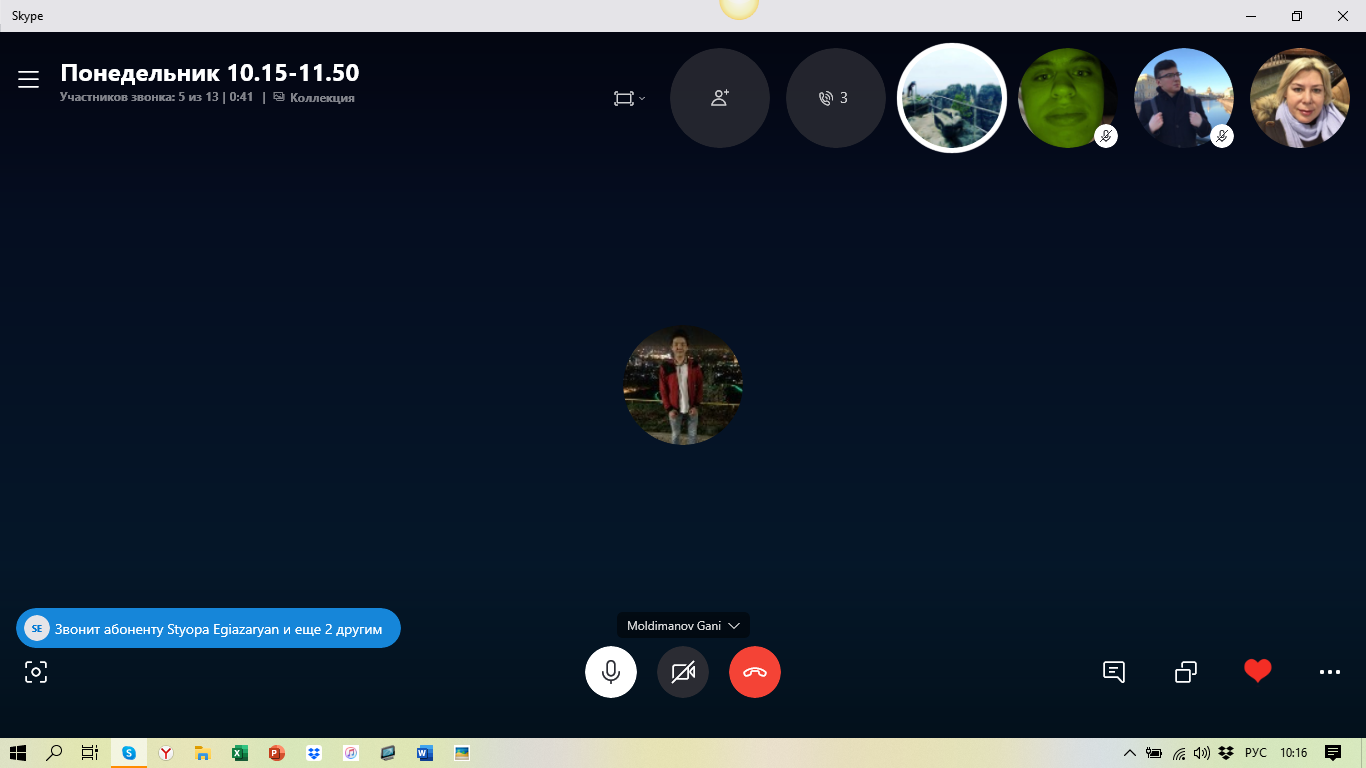
Task: Send a heart reaction
Action: click(1257, 671)
